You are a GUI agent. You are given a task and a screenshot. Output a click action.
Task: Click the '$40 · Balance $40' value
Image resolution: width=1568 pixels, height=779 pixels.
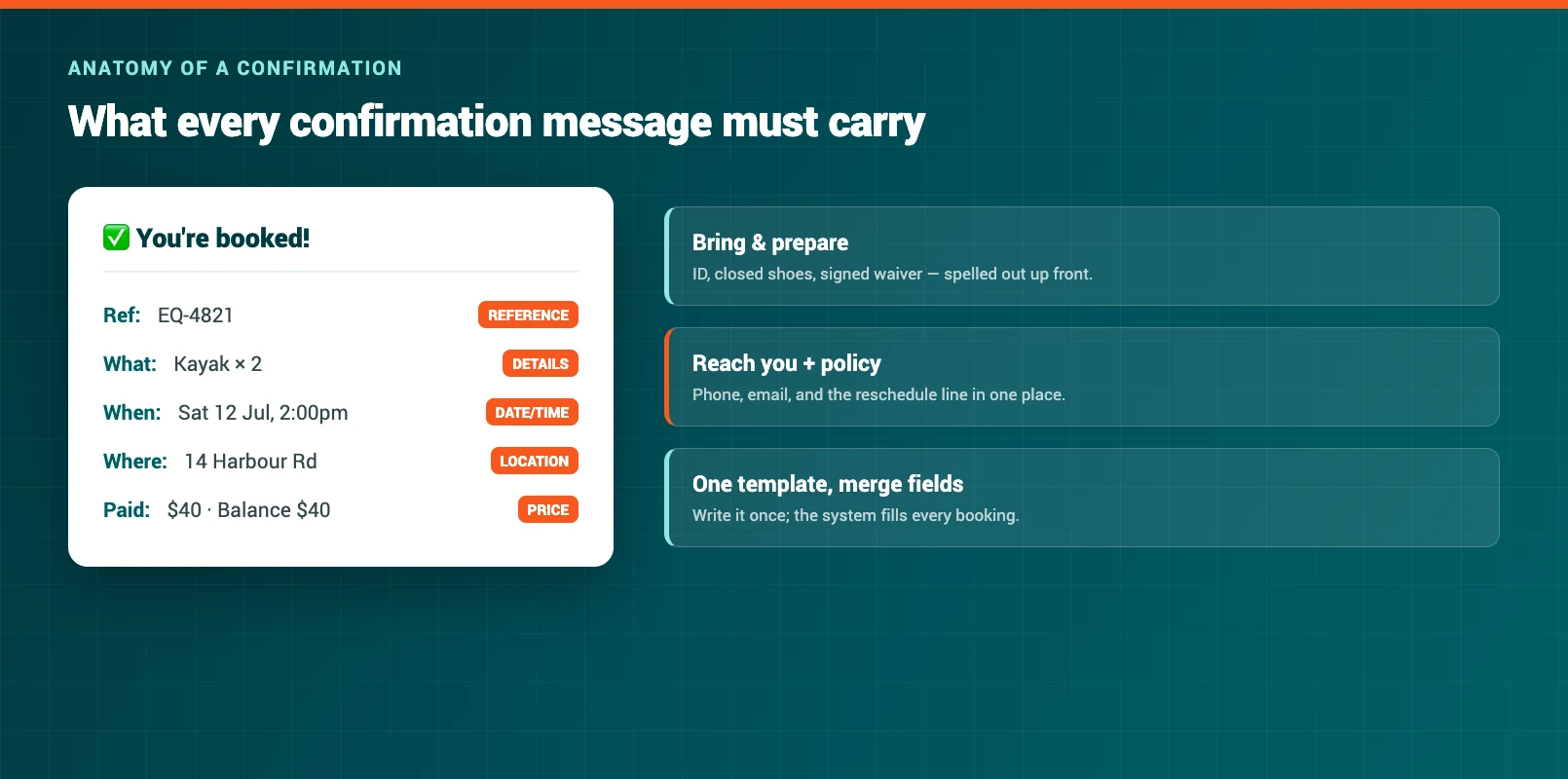pyautogui.click(x=249, y=510)
